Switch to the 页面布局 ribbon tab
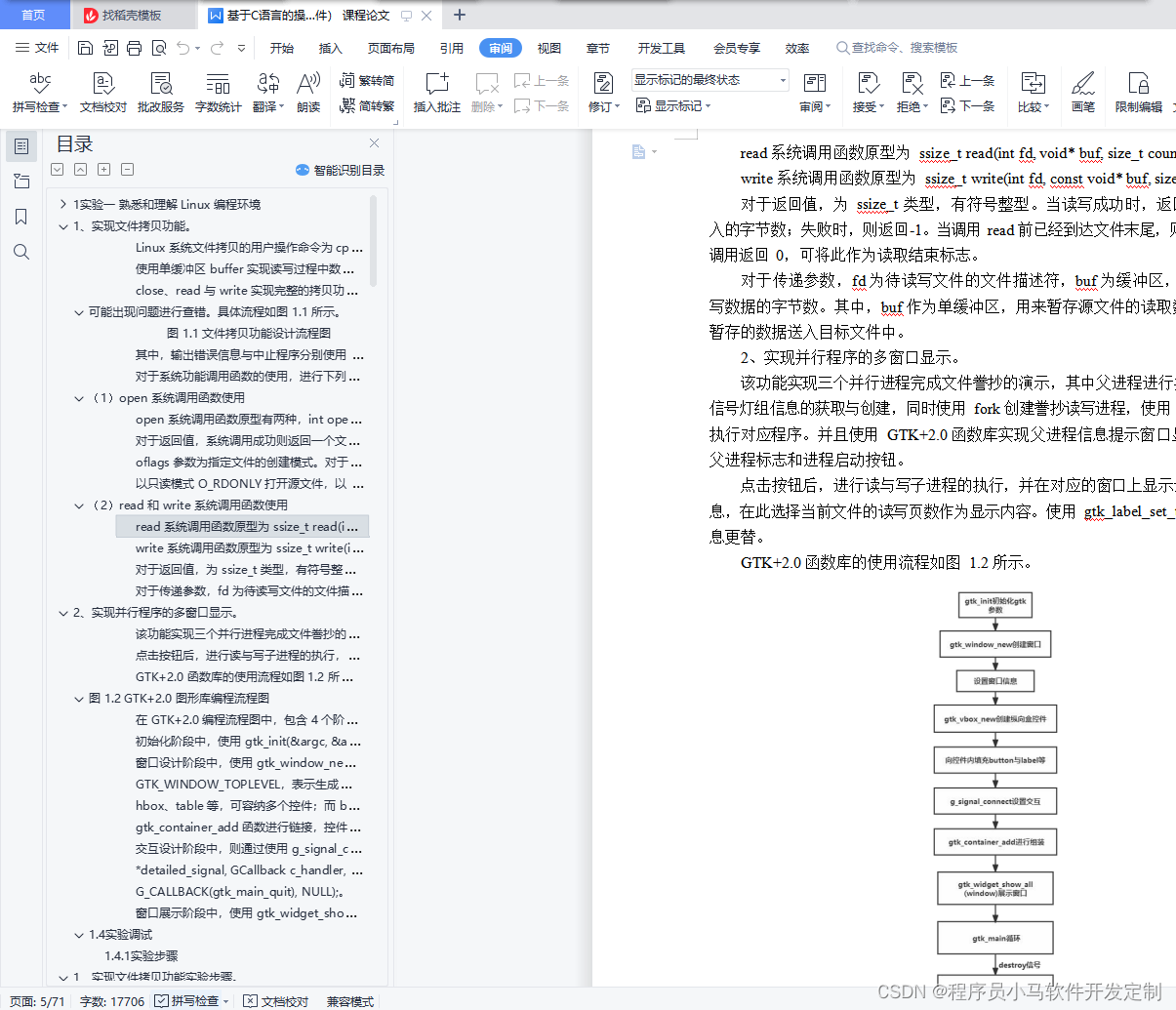Image resolution: width=1176 pixels, height=1010 pixels. tap(390, 47)
